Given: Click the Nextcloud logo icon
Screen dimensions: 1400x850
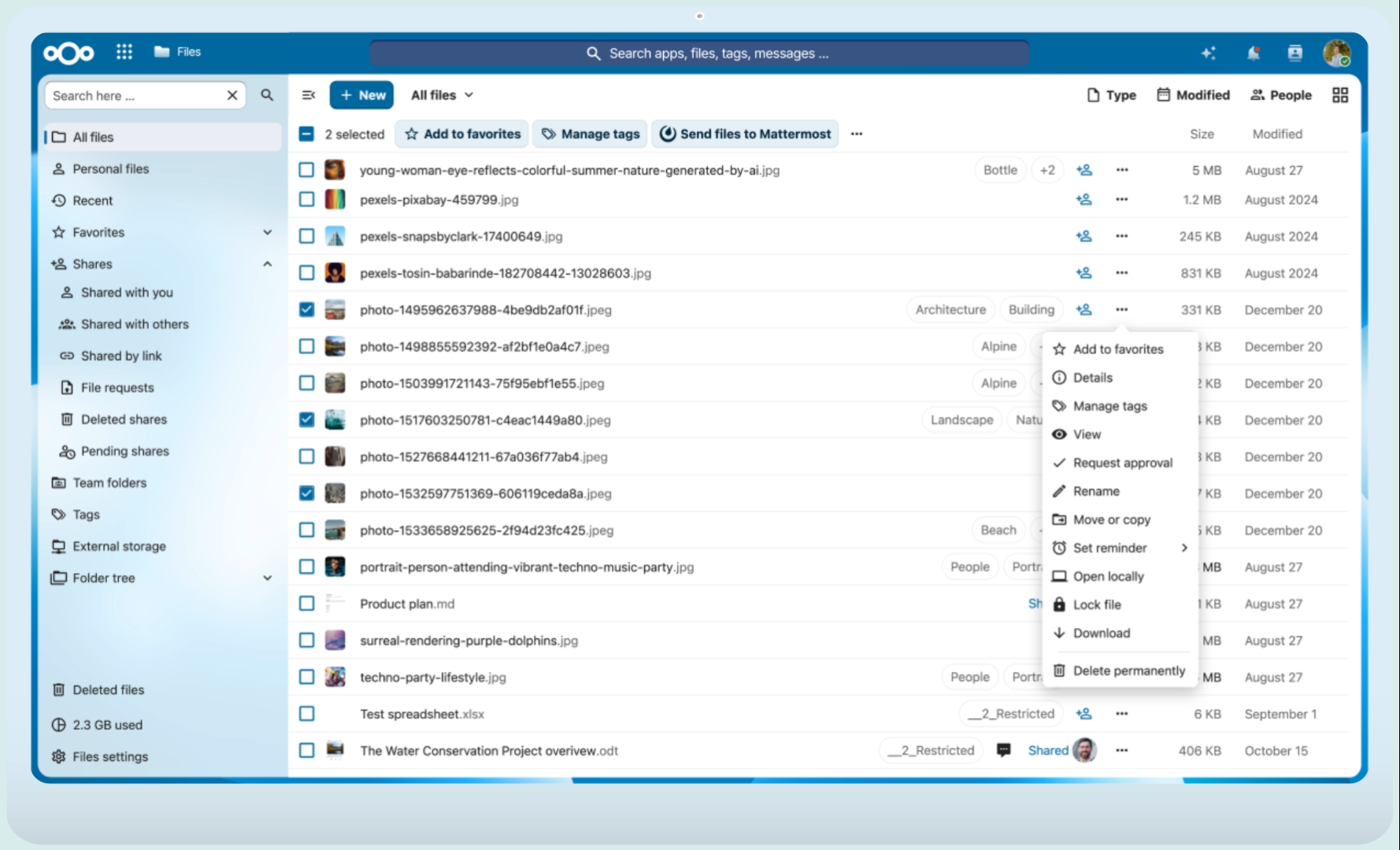Looking at the screenshot, I should coord(69,53).
